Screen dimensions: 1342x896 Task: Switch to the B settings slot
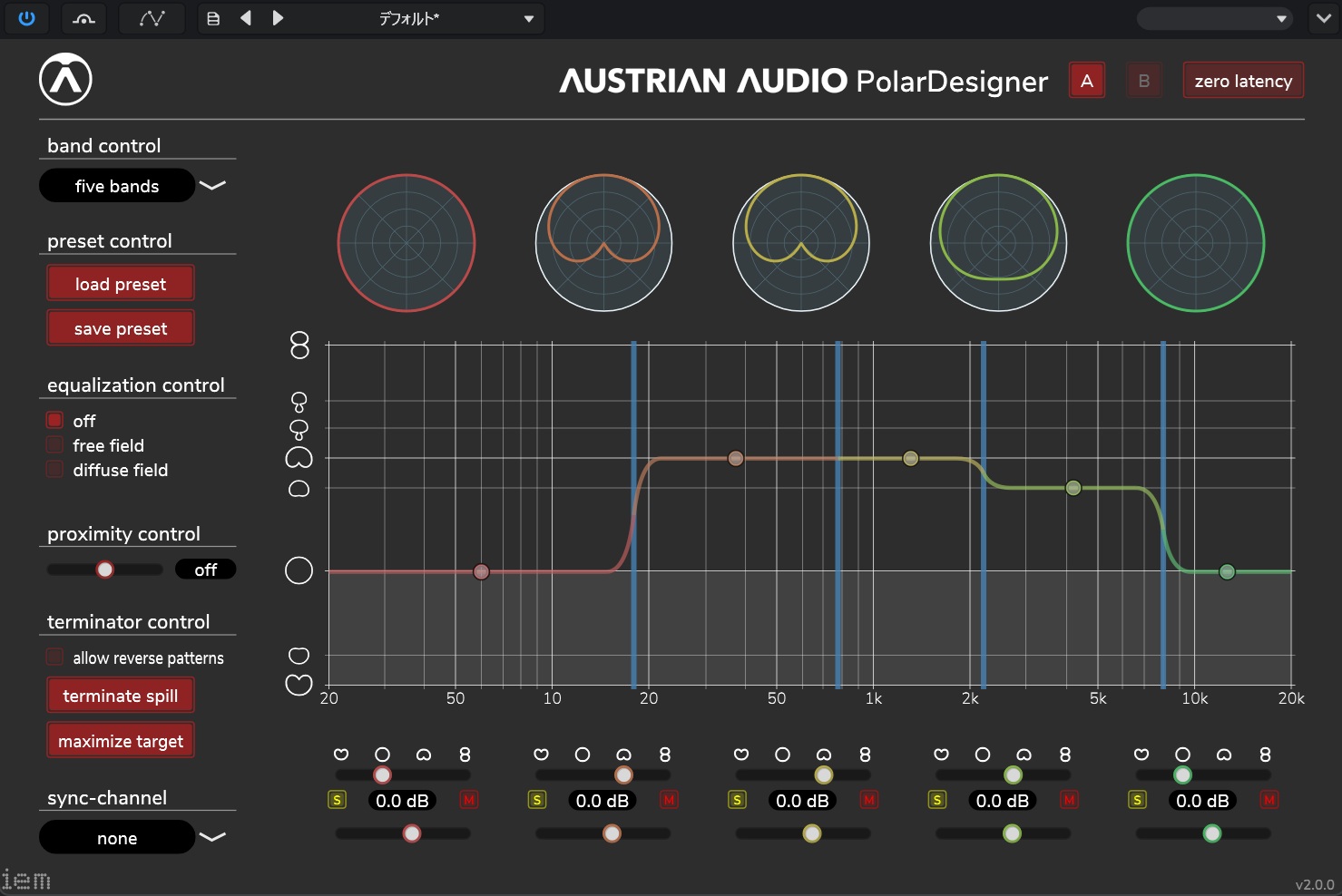pos(1143,81)
